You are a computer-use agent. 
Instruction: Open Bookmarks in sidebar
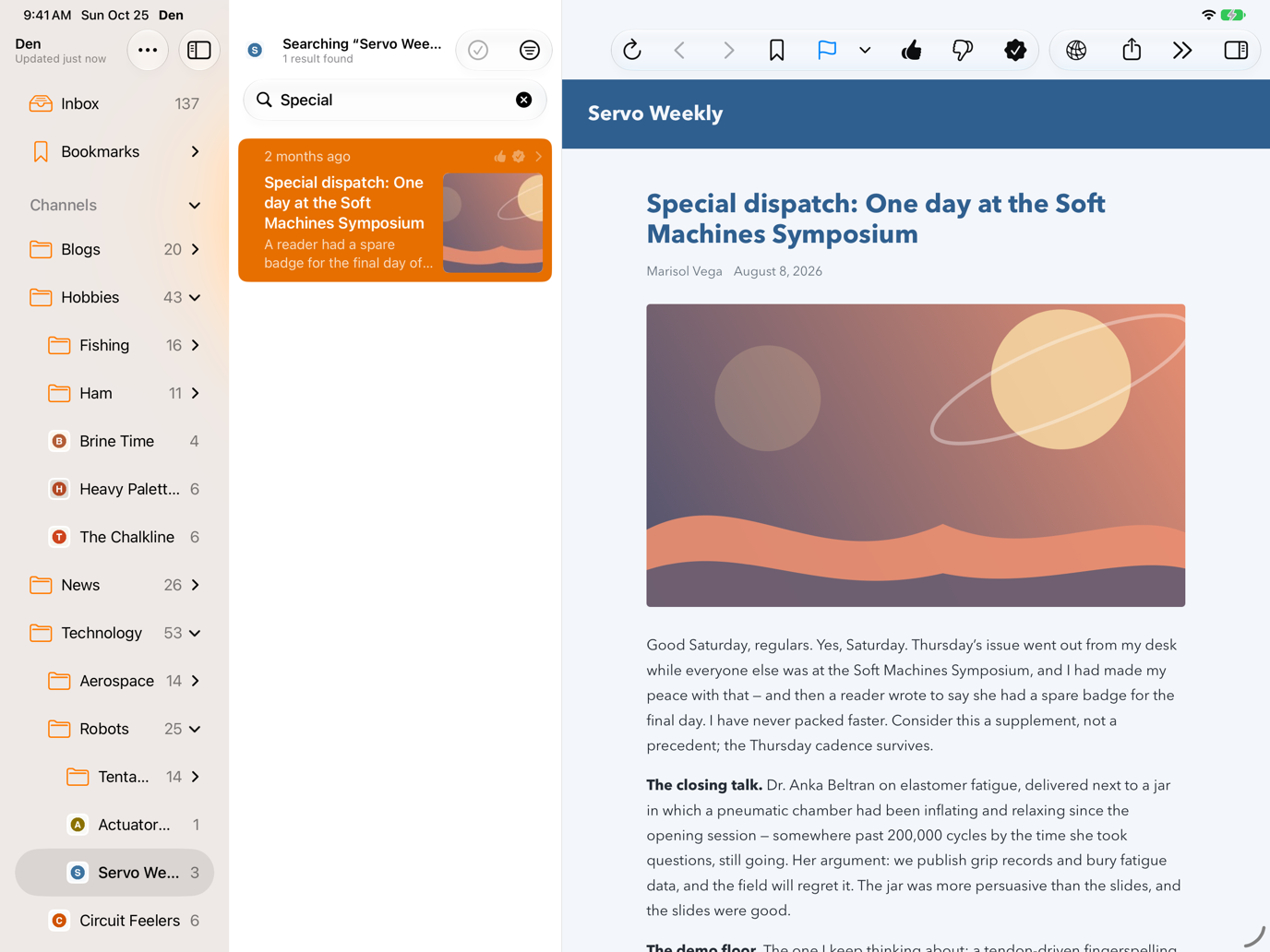tap(114, 151)
